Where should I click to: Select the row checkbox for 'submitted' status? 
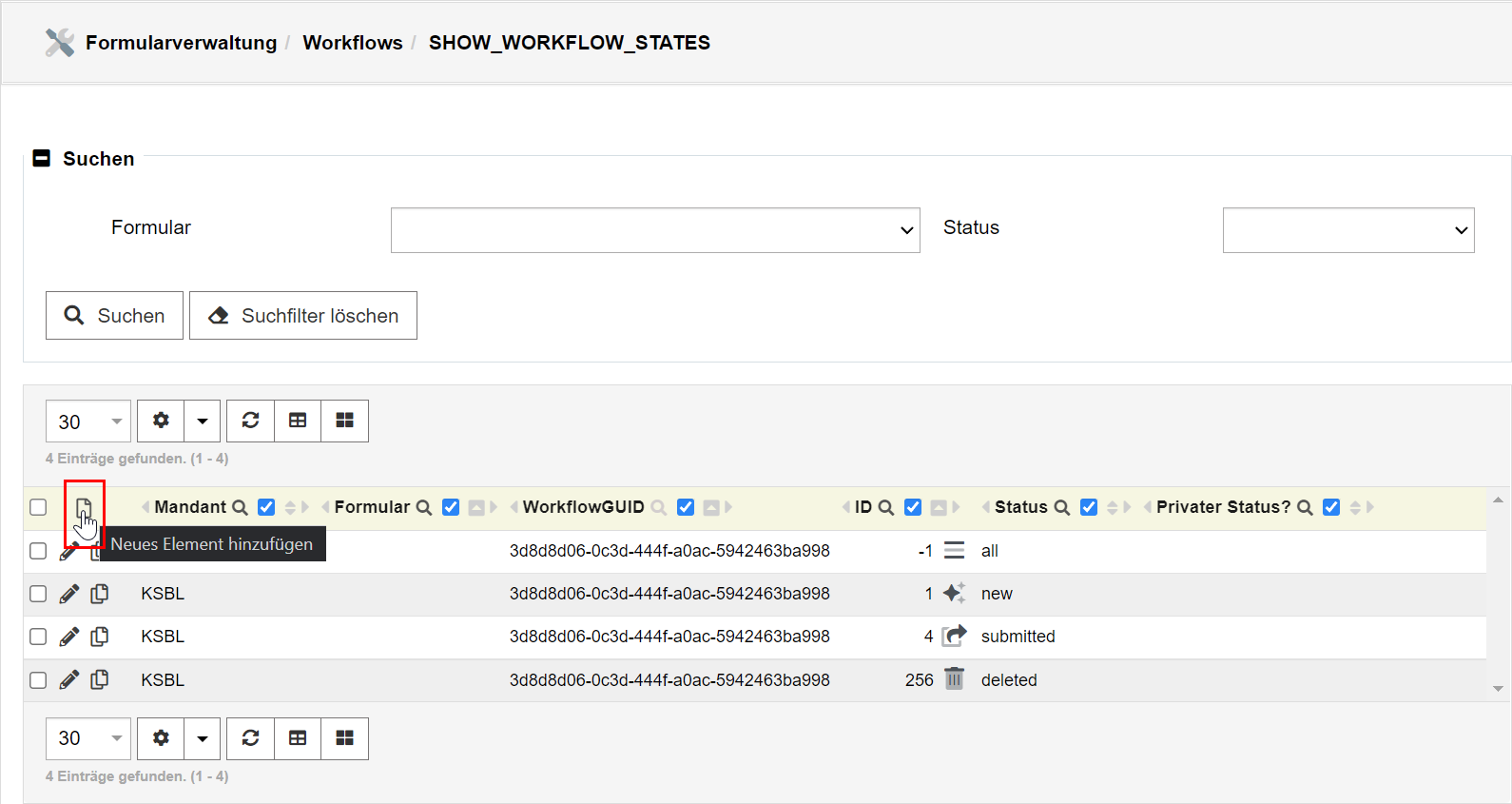pos(38,637)
